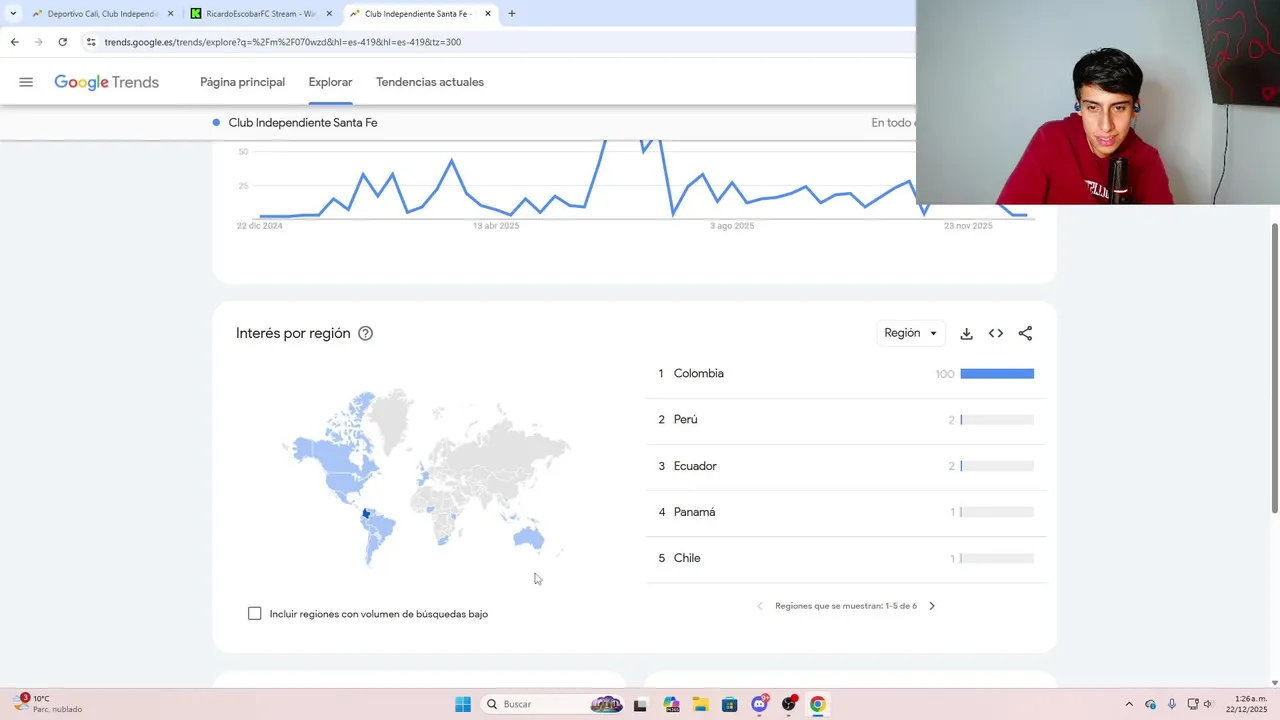The width and height of the screenshot is (1280, 720).
Task: Select the Explorar nav item
Action: [x=330, y=82]
